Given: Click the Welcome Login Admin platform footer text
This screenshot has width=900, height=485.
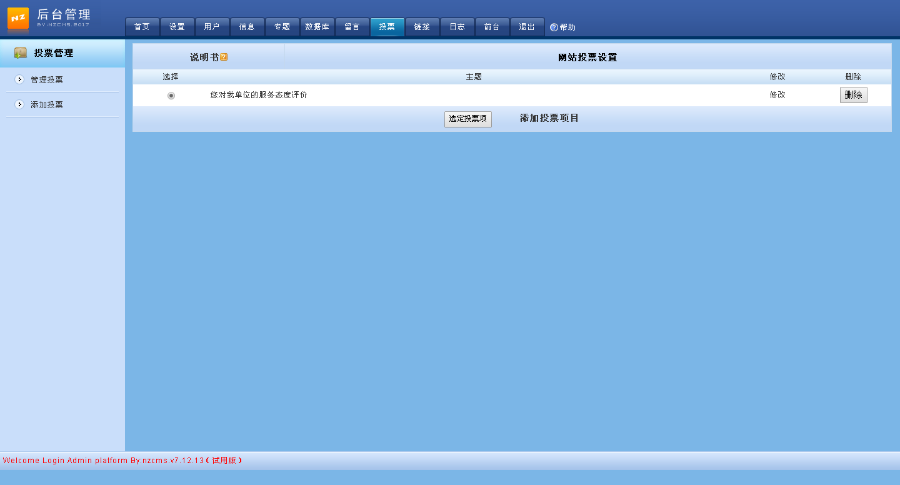Looking at the screenshot, I should [122, 460].
